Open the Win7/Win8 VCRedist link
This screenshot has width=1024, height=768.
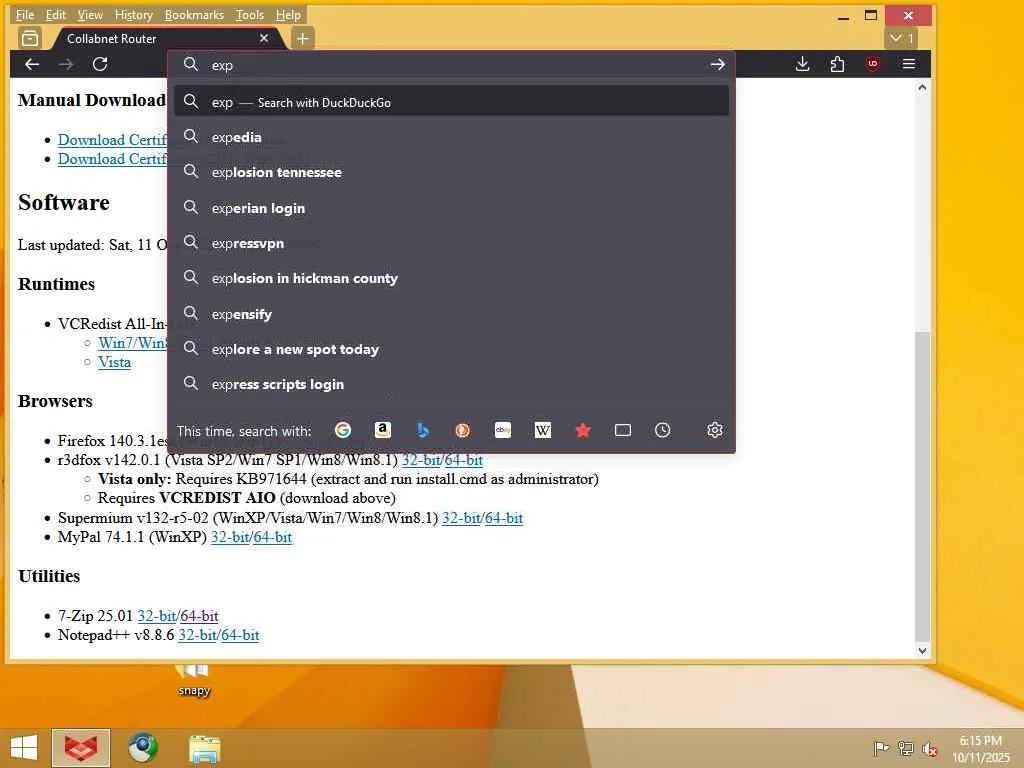coord(133,343)
